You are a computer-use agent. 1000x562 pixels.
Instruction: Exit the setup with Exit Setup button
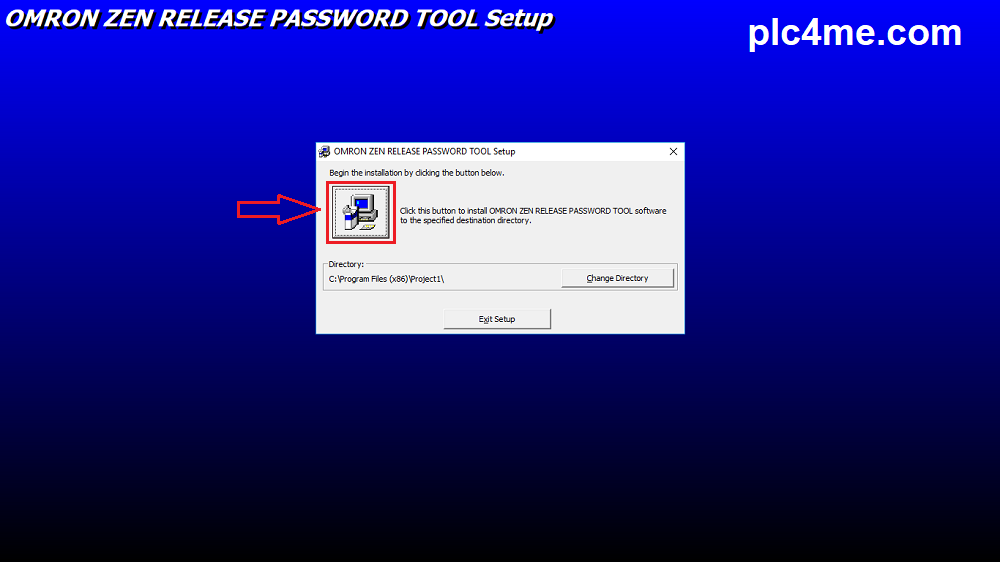[x=497, y=319]
